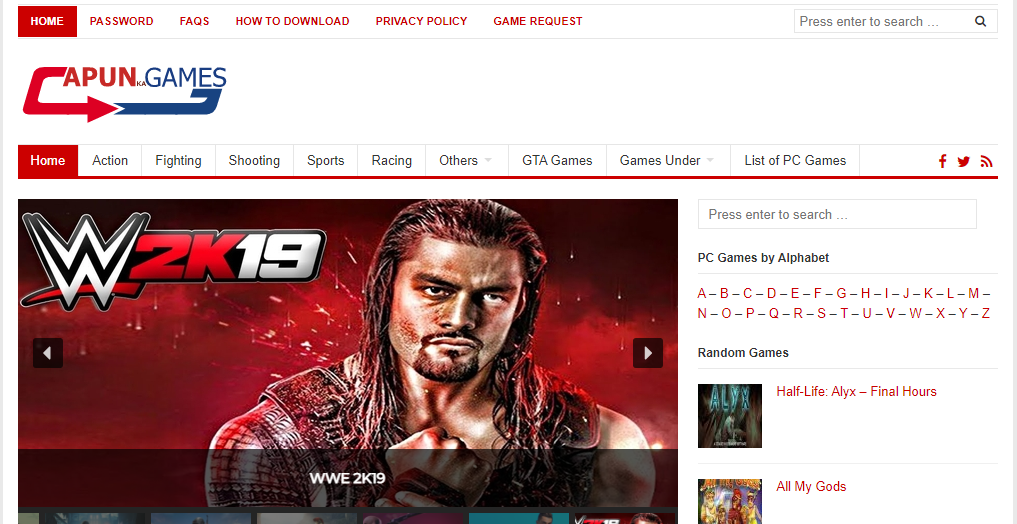Browse games starting with letter D
The width and height of the screenshot is (1017, 524).
pyautogui.click(x=771, y=293)
